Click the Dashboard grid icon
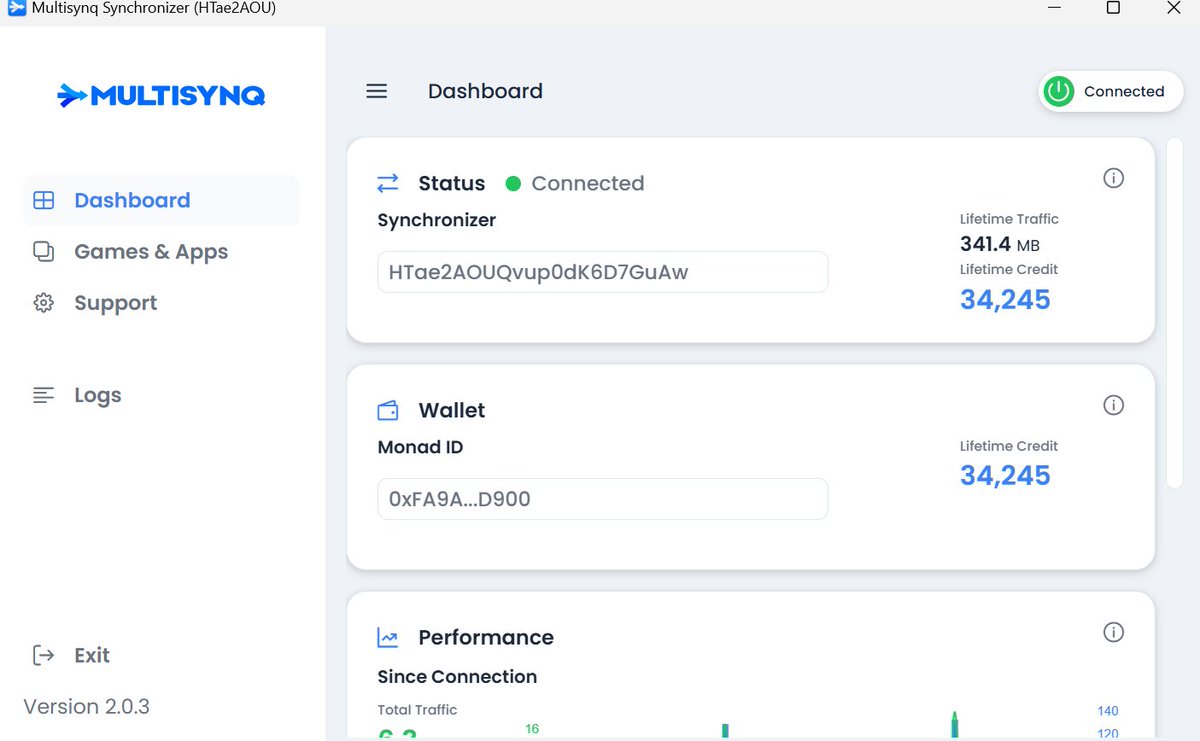The image size is (1200, 741). [43, 200]
